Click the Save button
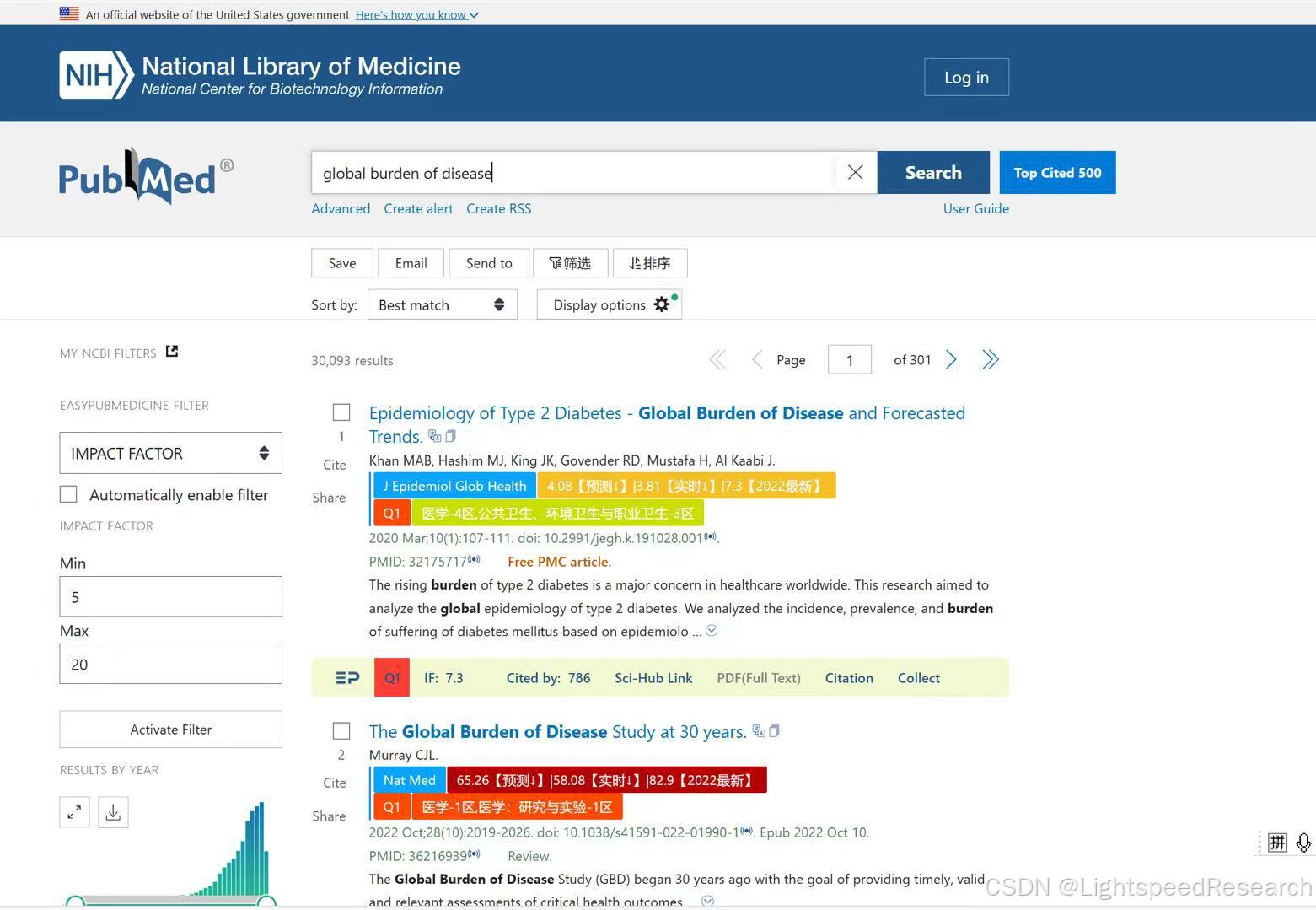Viewport: 1316px width, 910px height. pos(342,263)
